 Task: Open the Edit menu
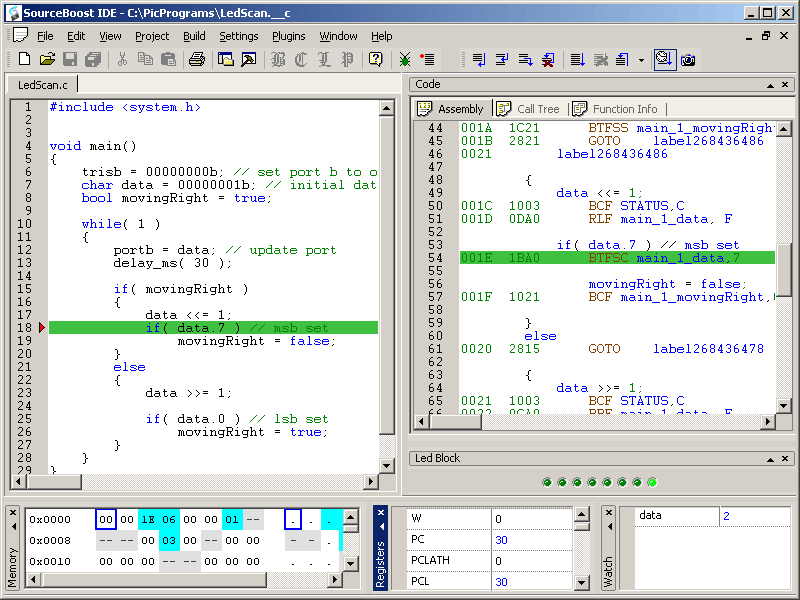[76, 36]
